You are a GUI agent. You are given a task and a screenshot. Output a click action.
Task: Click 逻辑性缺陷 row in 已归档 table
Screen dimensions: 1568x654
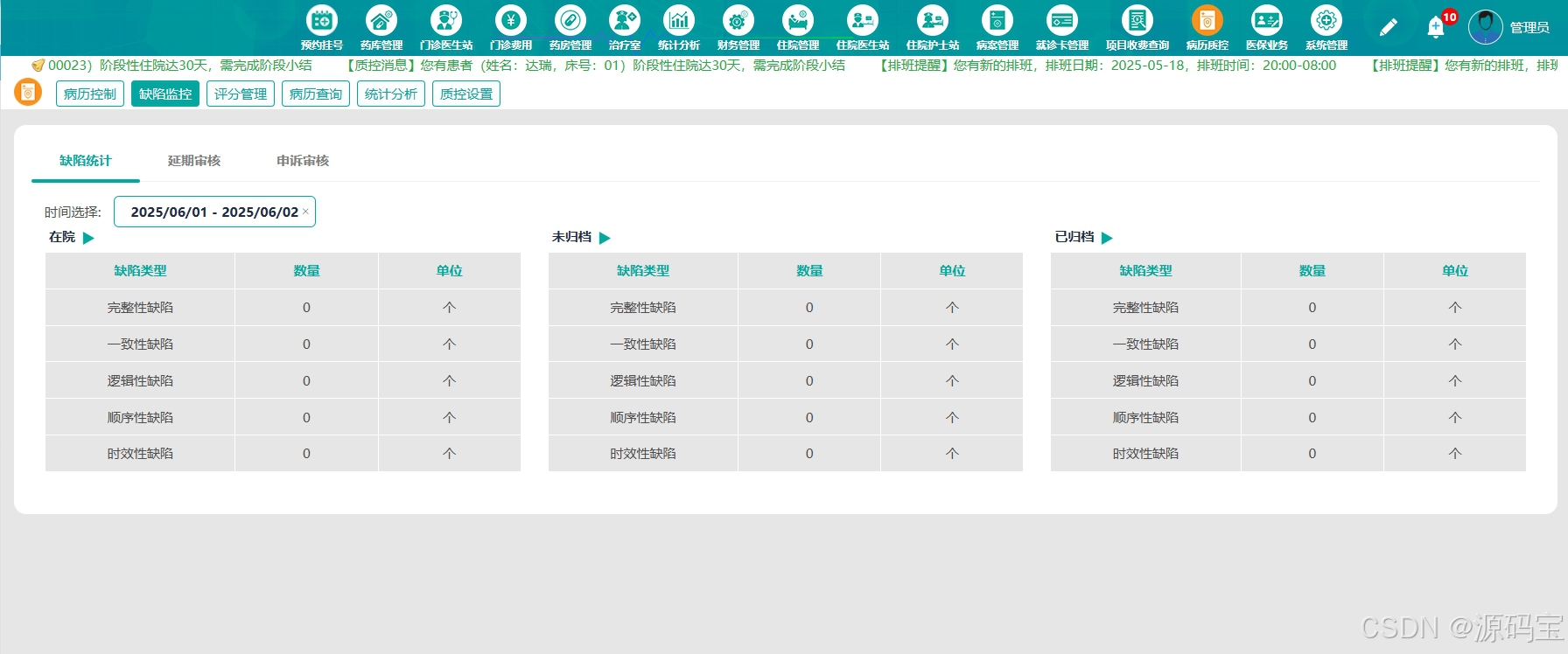point(1288,381)
